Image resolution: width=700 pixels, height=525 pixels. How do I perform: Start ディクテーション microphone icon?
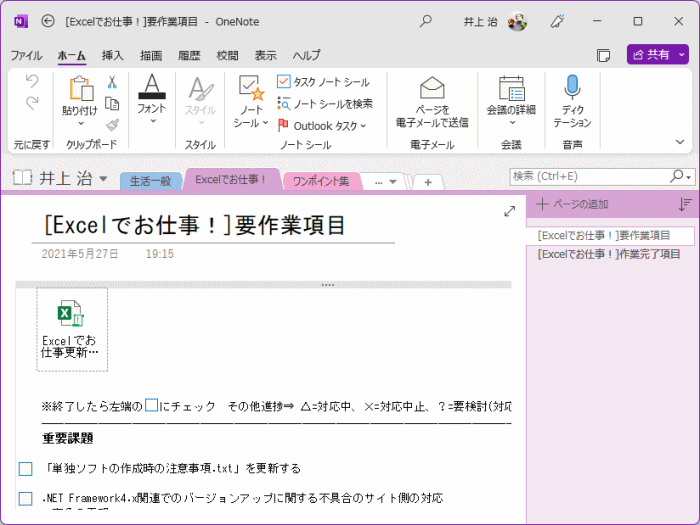[572, 87]
